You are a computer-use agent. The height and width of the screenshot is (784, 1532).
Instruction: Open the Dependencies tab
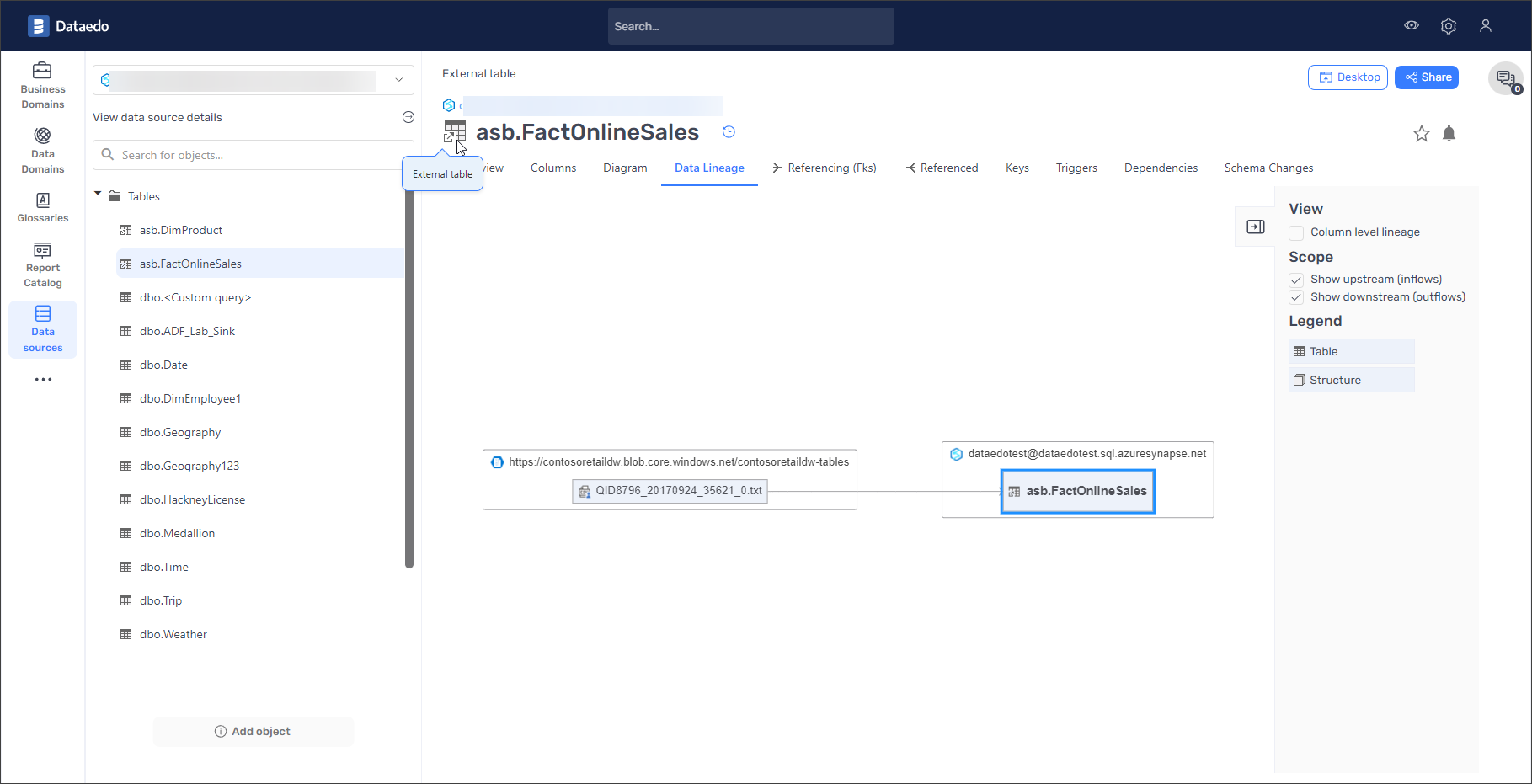pos(1161,168)
